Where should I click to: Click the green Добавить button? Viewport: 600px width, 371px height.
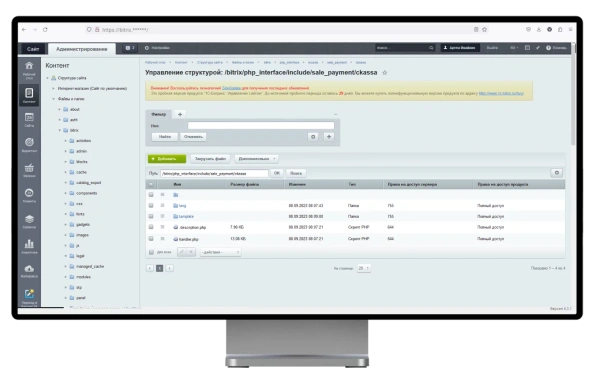[167, 159]
